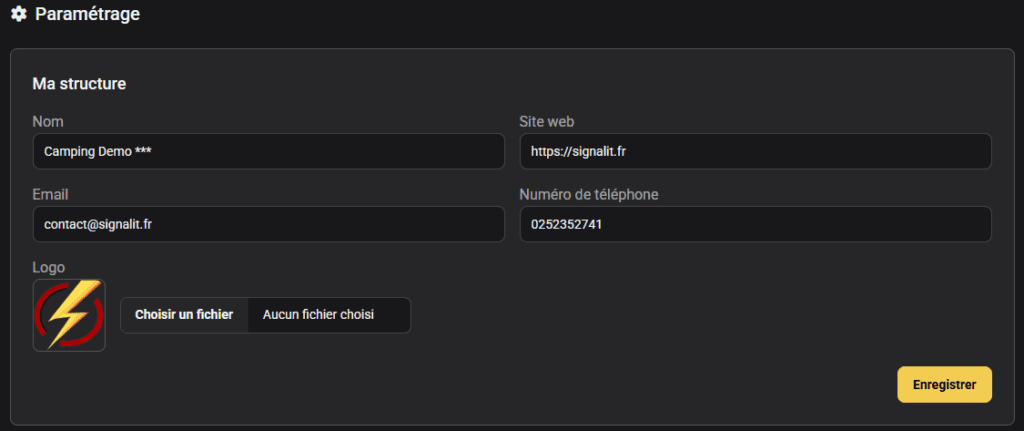
Task: Click the https://signalit.fr URL text
Action: click(x=579, y=152)
